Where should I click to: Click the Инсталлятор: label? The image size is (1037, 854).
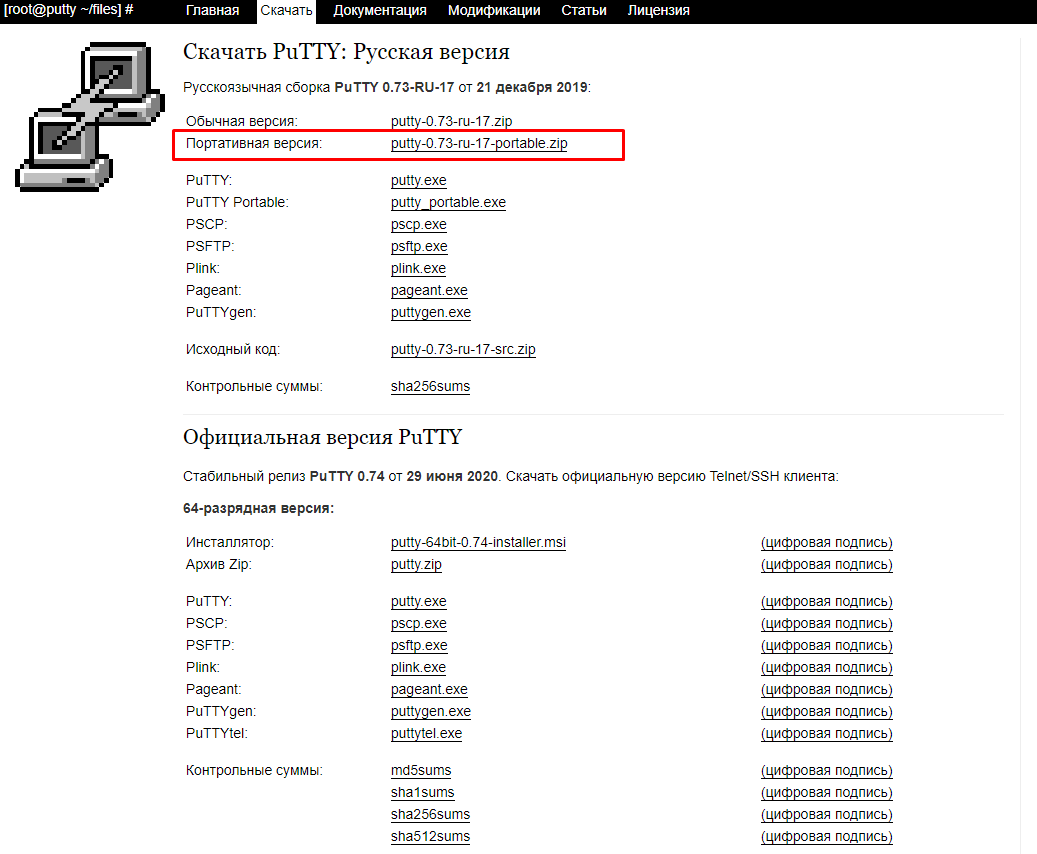click(229, 542)
